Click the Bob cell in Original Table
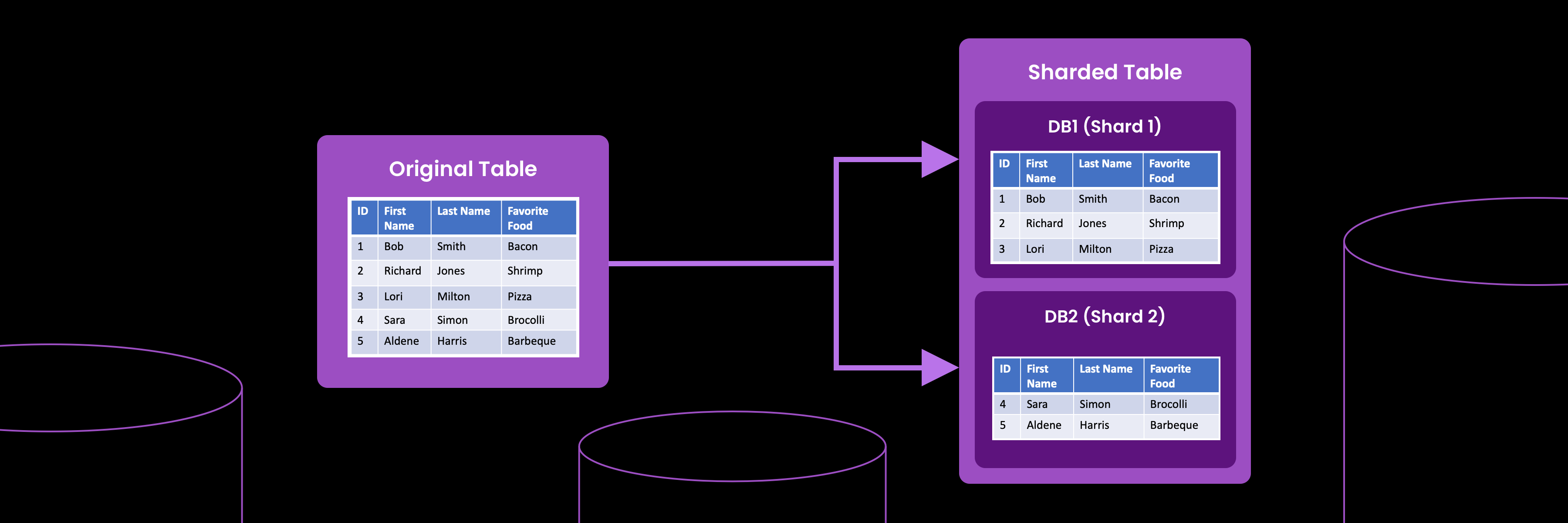Image resolution: width=1568 pixels, height=523 pixels. (x=394, y=247)
